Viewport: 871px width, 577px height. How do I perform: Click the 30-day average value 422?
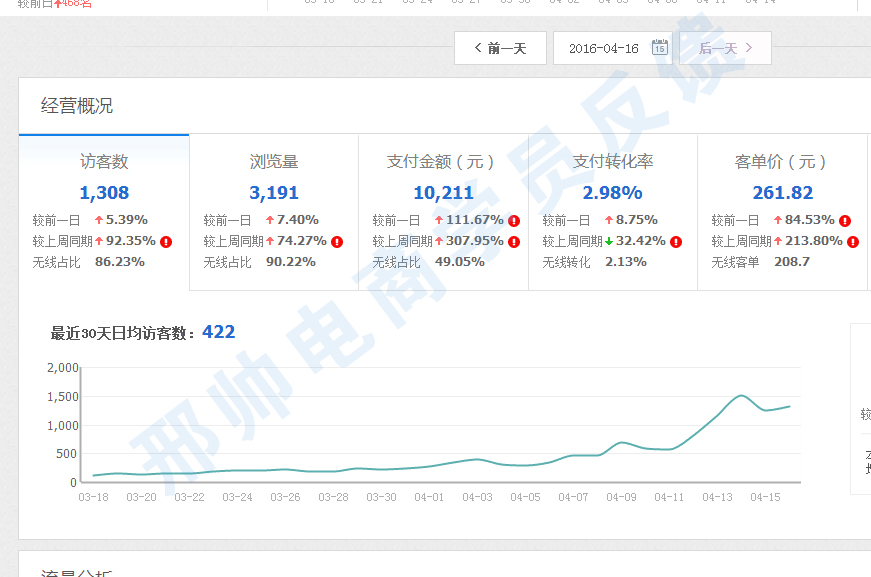coord(218,332)
